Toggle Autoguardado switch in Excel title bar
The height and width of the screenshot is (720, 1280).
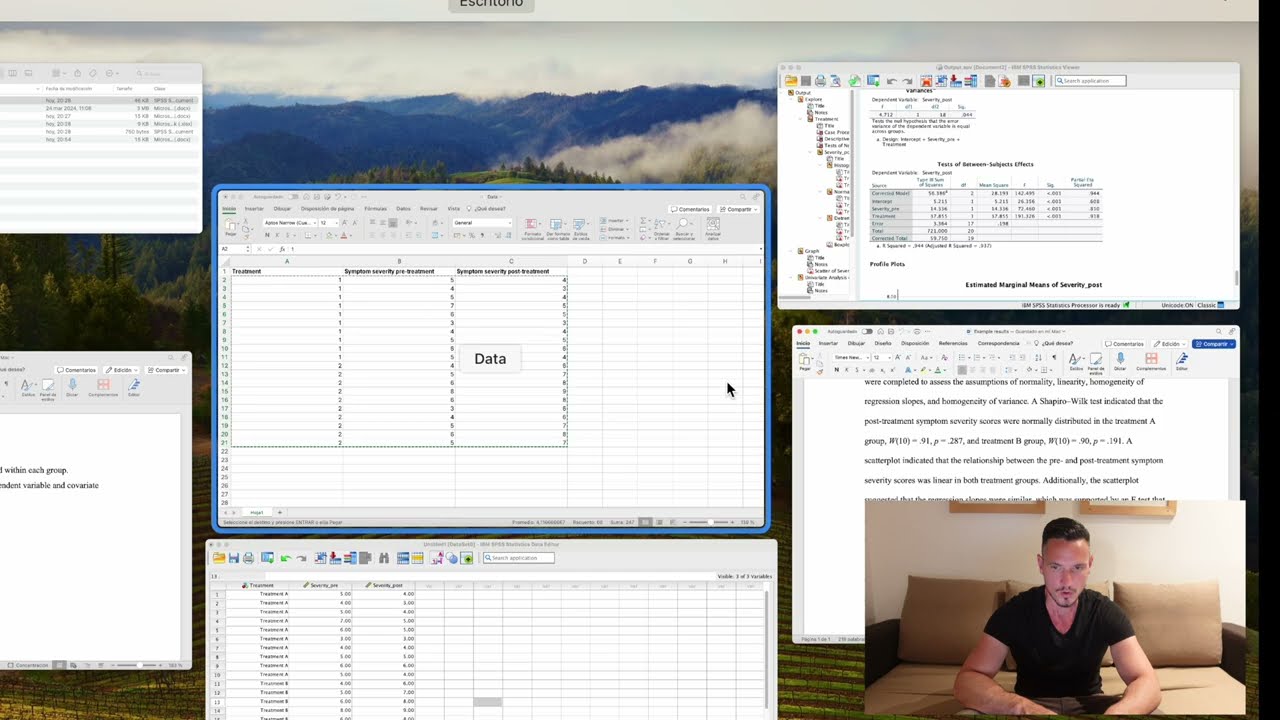click(293, 197)
